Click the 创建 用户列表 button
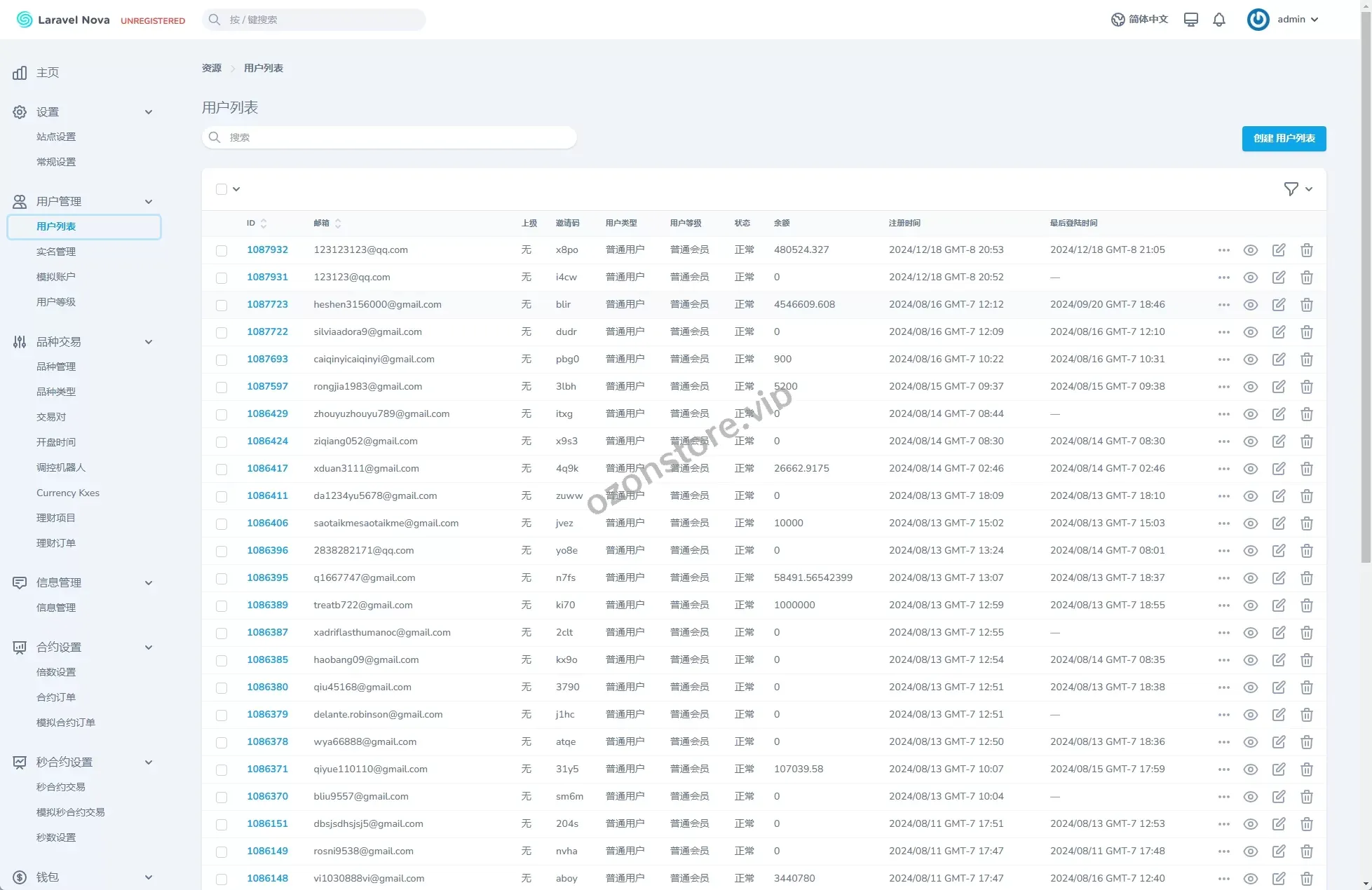Image resolution: width=1372 pixels, height=890 pixels. tap(1284, 138)
